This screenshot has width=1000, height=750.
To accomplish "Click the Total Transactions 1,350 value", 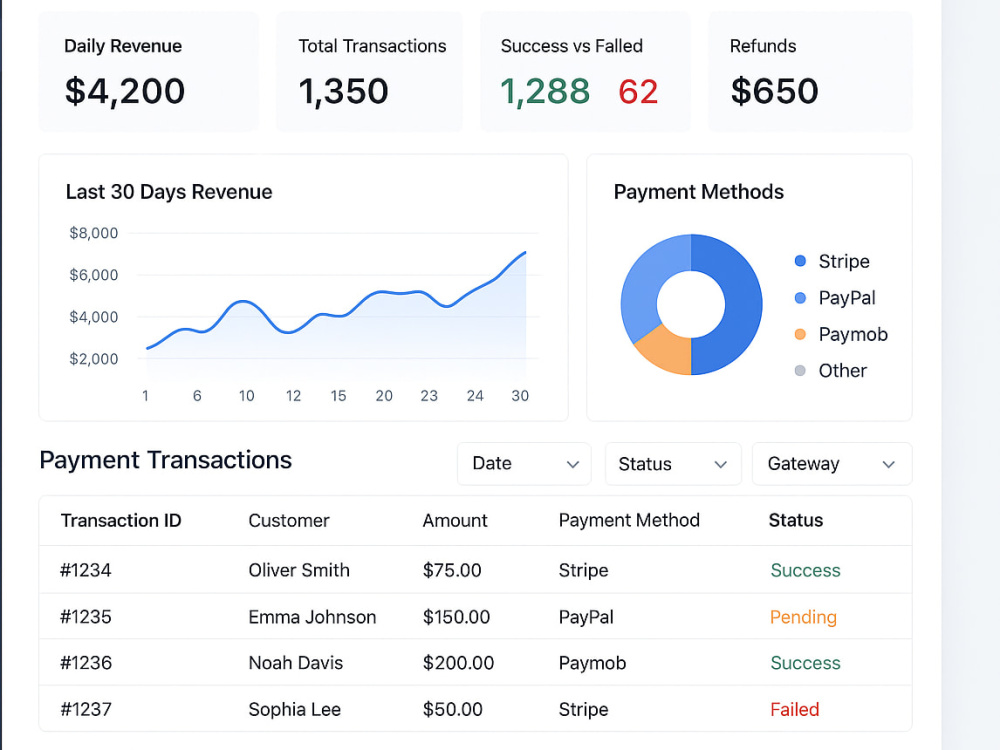I will [x=343, y=91].
